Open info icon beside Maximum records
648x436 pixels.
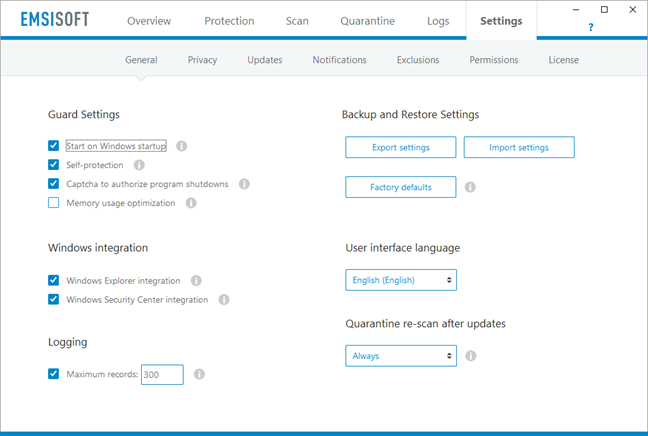tap(199, 374)
